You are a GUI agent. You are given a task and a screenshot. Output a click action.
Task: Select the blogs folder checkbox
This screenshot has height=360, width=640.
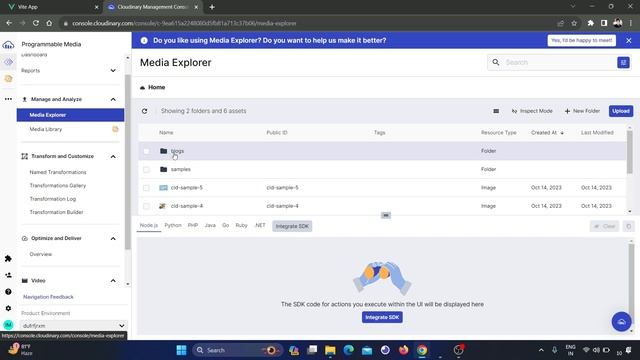[x=147, y=151]
